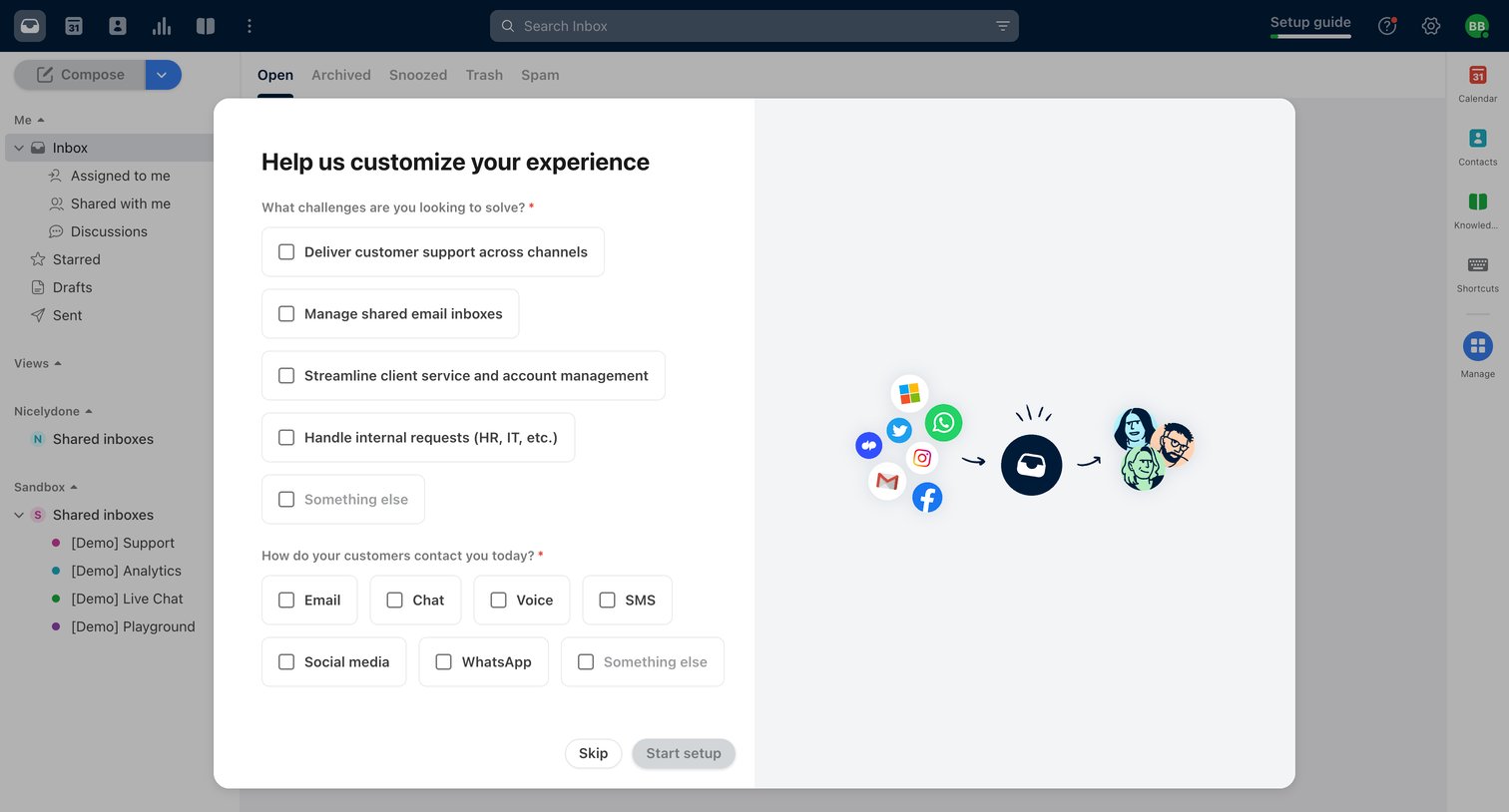Switch to the Trash tab

coord(484,75)
